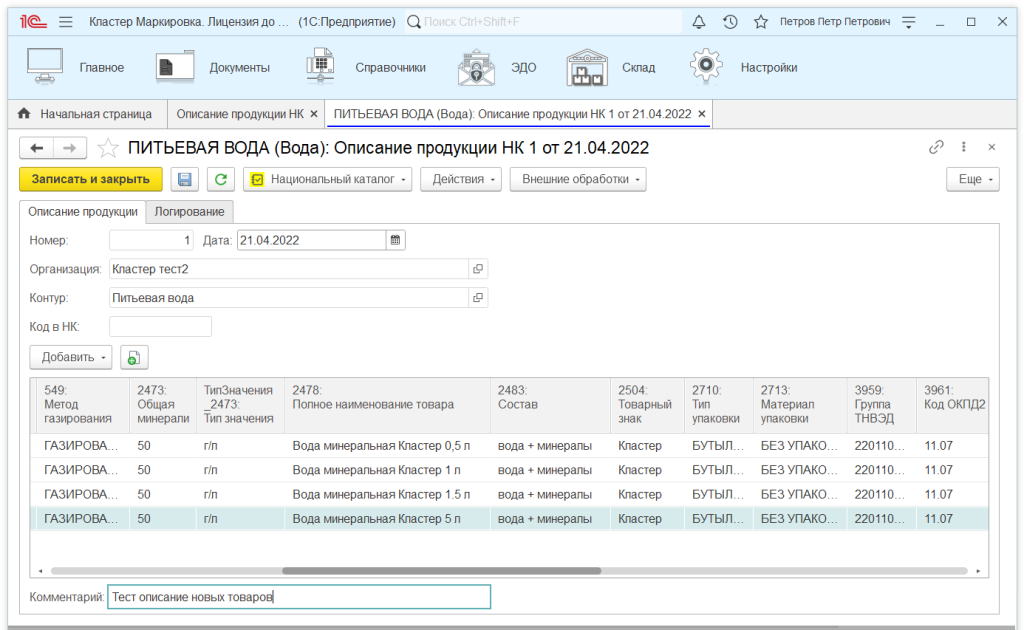Refresh document with green arrow icon

click(221, 179)
